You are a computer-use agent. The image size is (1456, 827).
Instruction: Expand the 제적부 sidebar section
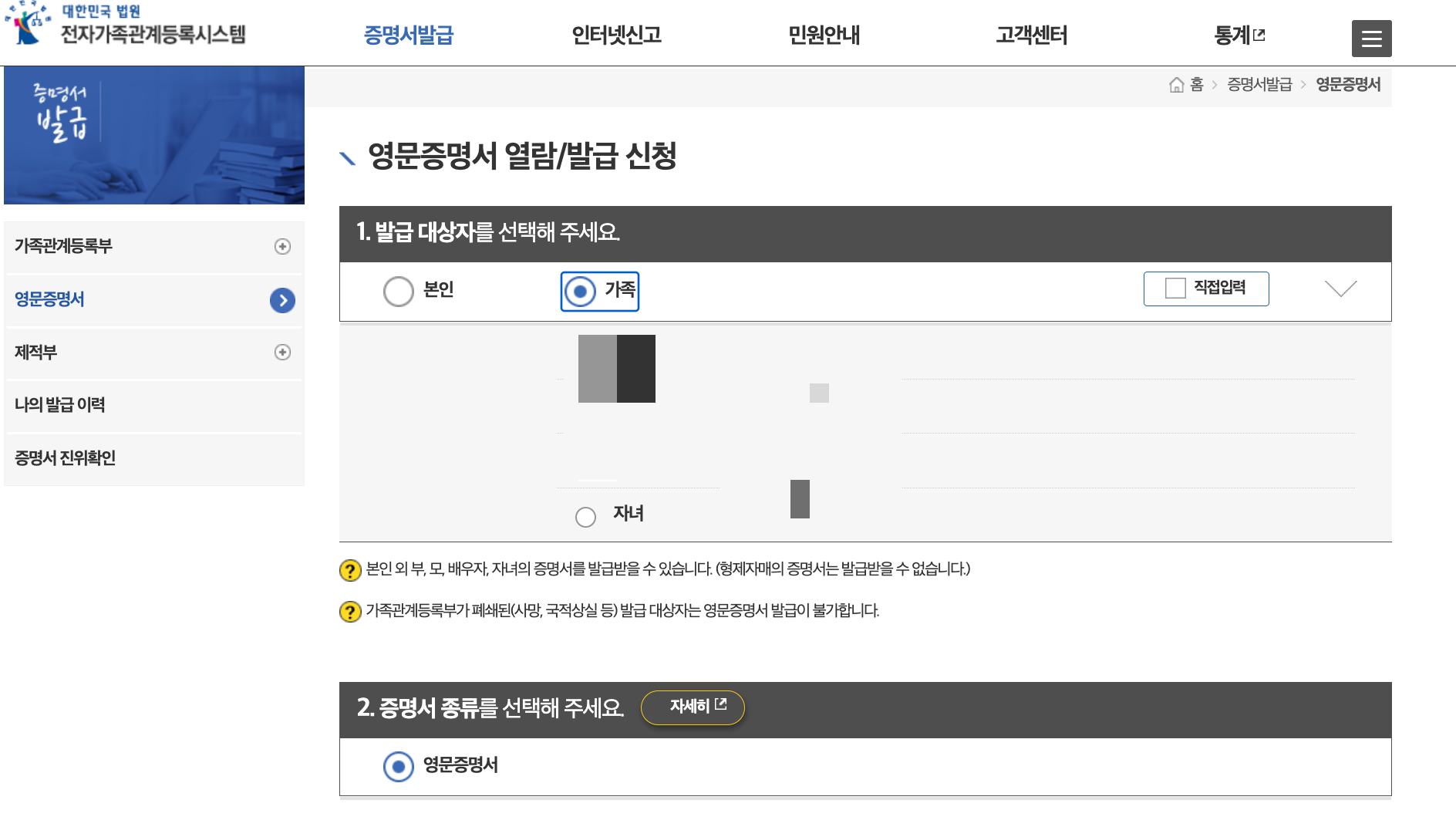[284, 353]
